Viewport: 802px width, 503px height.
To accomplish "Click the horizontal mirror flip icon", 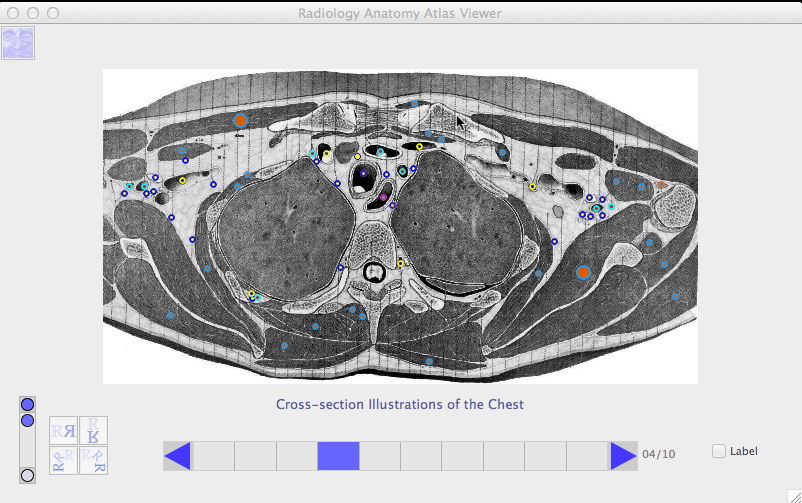I will pyautogui.click(x=64, y=431).
